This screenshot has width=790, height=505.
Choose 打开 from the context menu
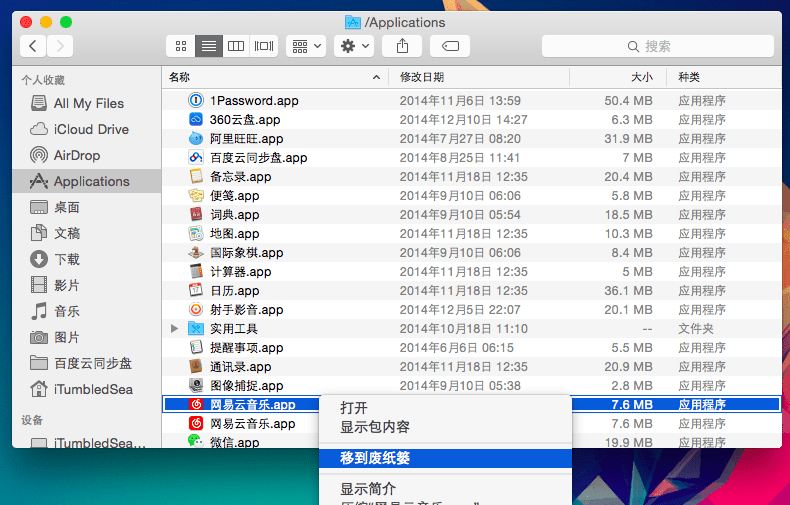click(x=445, y=408)
